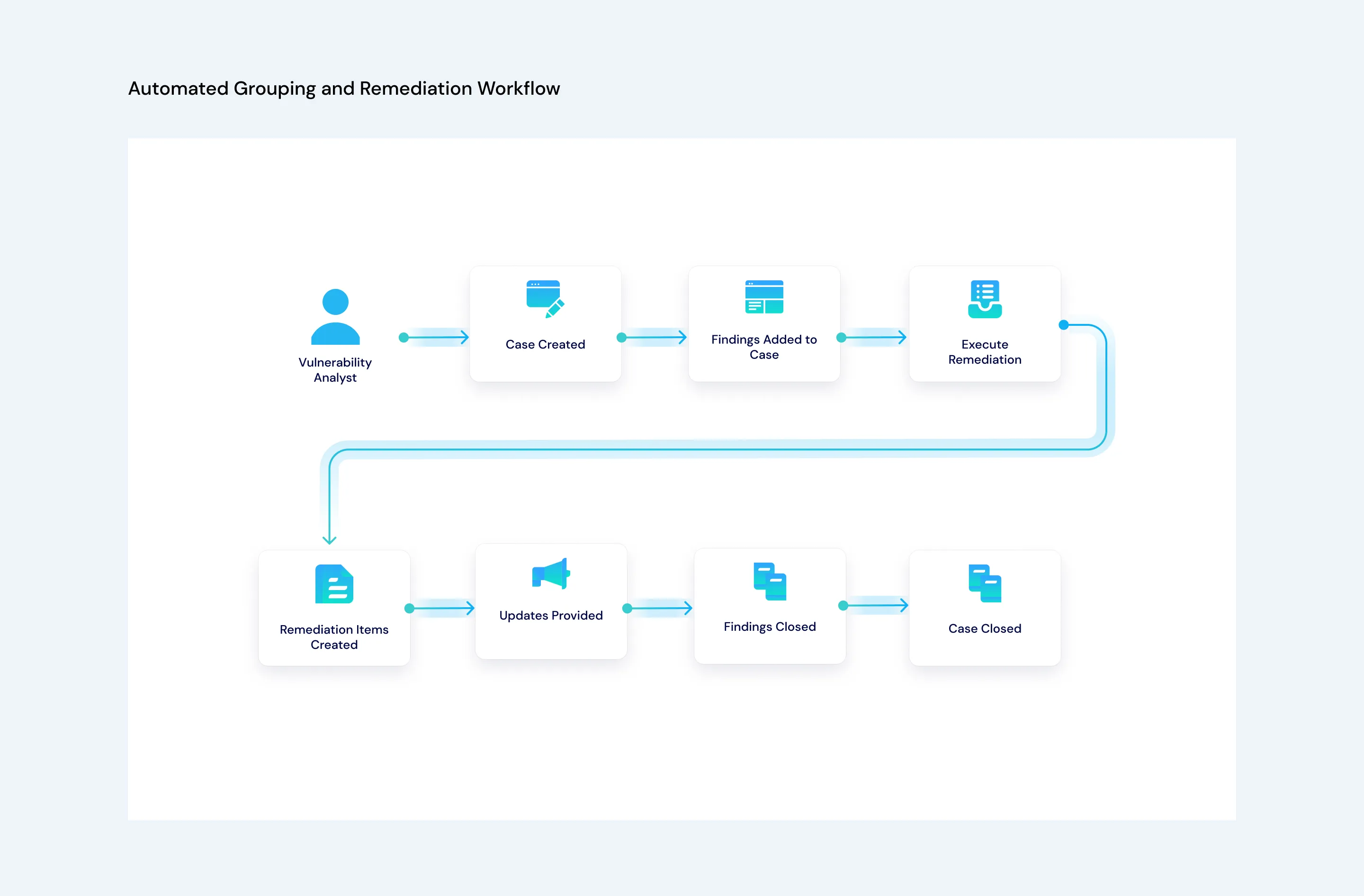Select the "Findings Closed" label
Screen dimensions: 1364x896
point(770,627)
